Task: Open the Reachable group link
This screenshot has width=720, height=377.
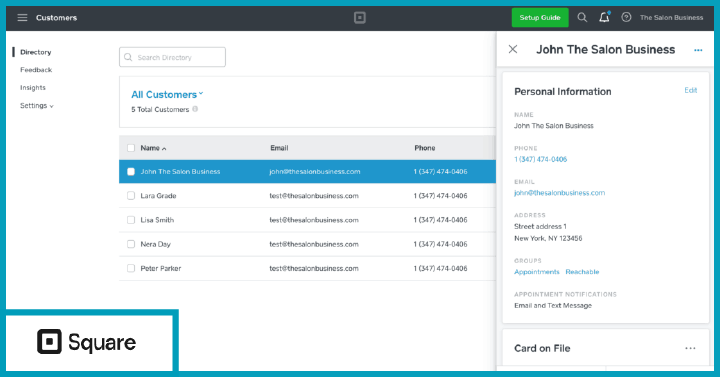Action: click(582, 272)
